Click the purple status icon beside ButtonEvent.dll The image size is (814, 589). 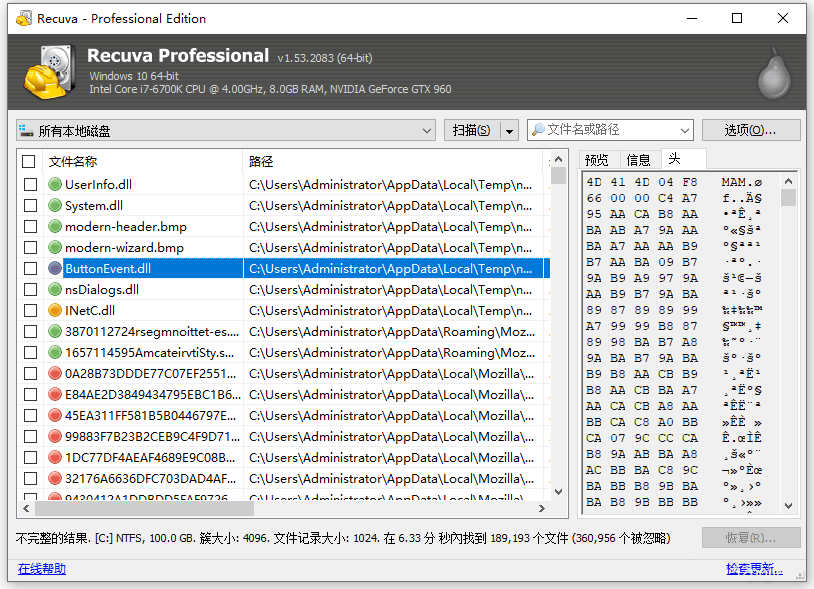(55, 268)
